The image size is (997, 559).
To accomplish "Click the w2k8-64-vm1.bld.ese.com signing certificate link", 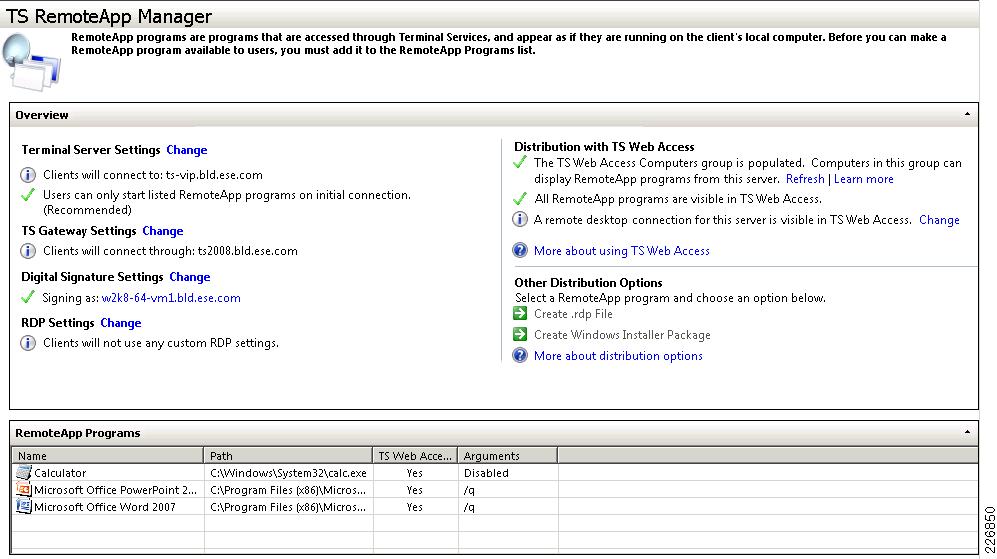I will click(171, 298).
